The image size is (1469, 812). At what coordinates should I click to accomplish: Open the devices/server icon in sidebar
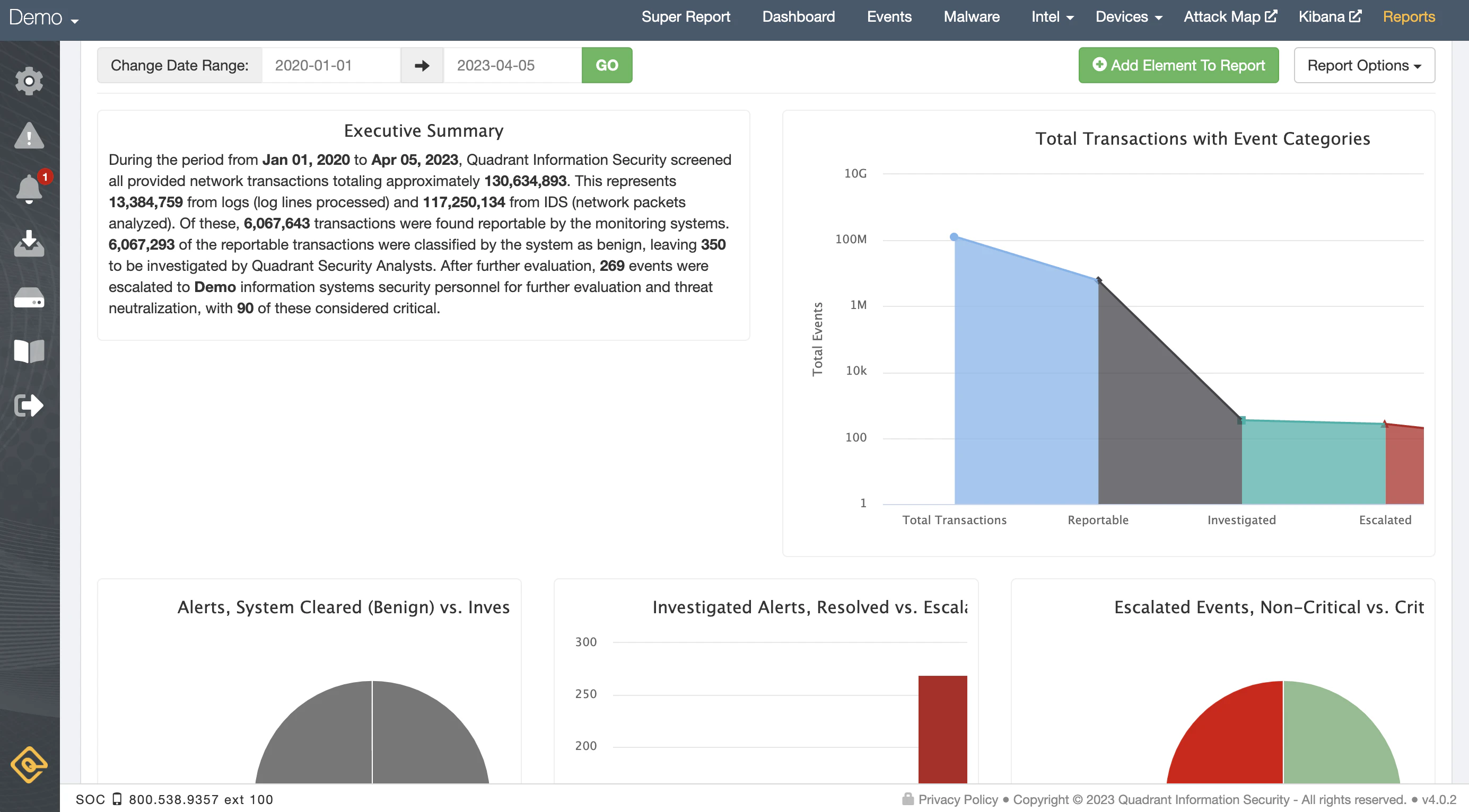click(x=30, y=297)
